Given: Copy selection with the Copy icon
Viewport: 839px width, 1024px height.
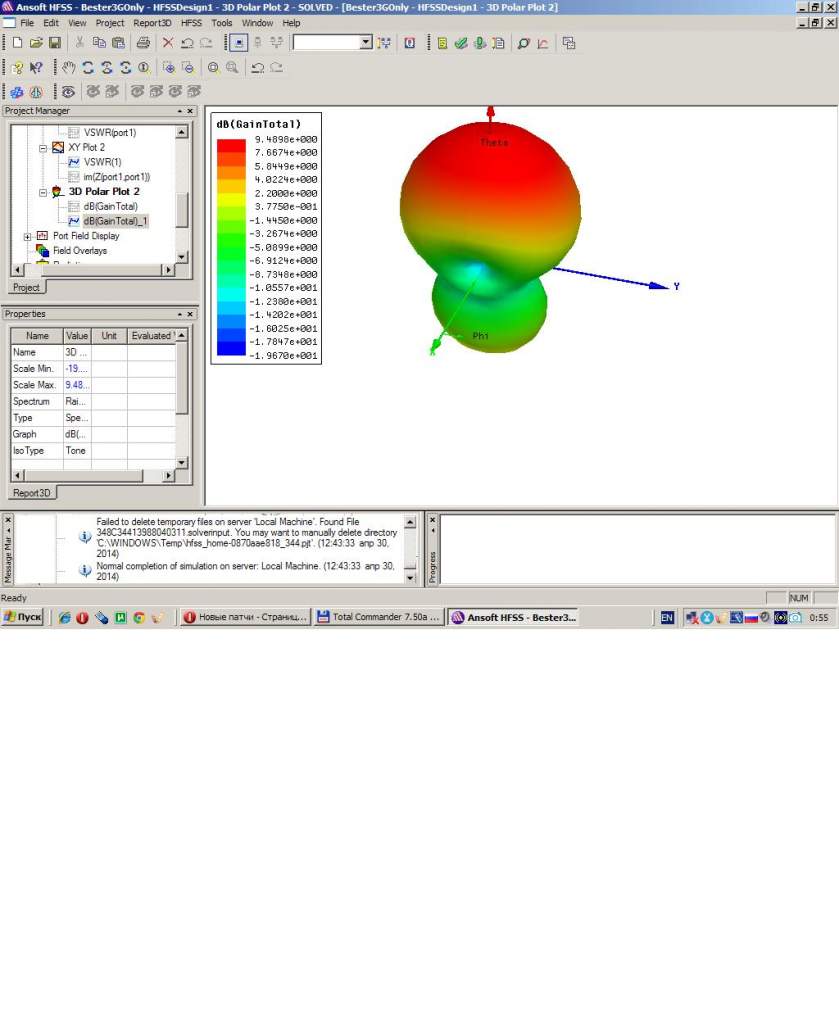Looking at the screenshot, I should click(x=99, y=43).
